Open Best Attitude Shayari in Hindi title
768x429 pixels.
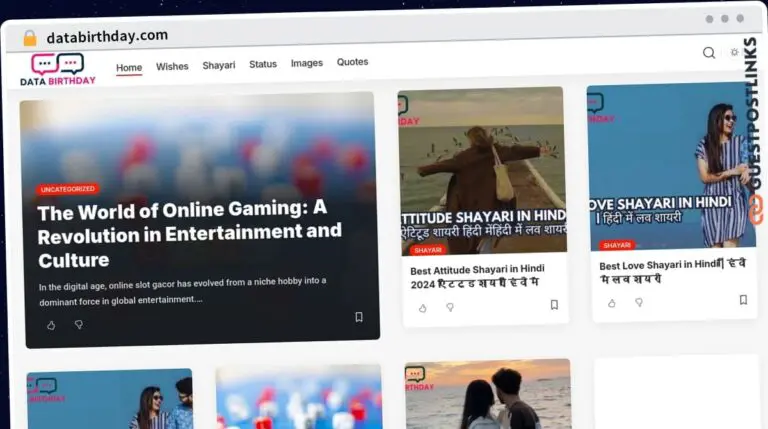pyautogui.click(x=477, y=276)
